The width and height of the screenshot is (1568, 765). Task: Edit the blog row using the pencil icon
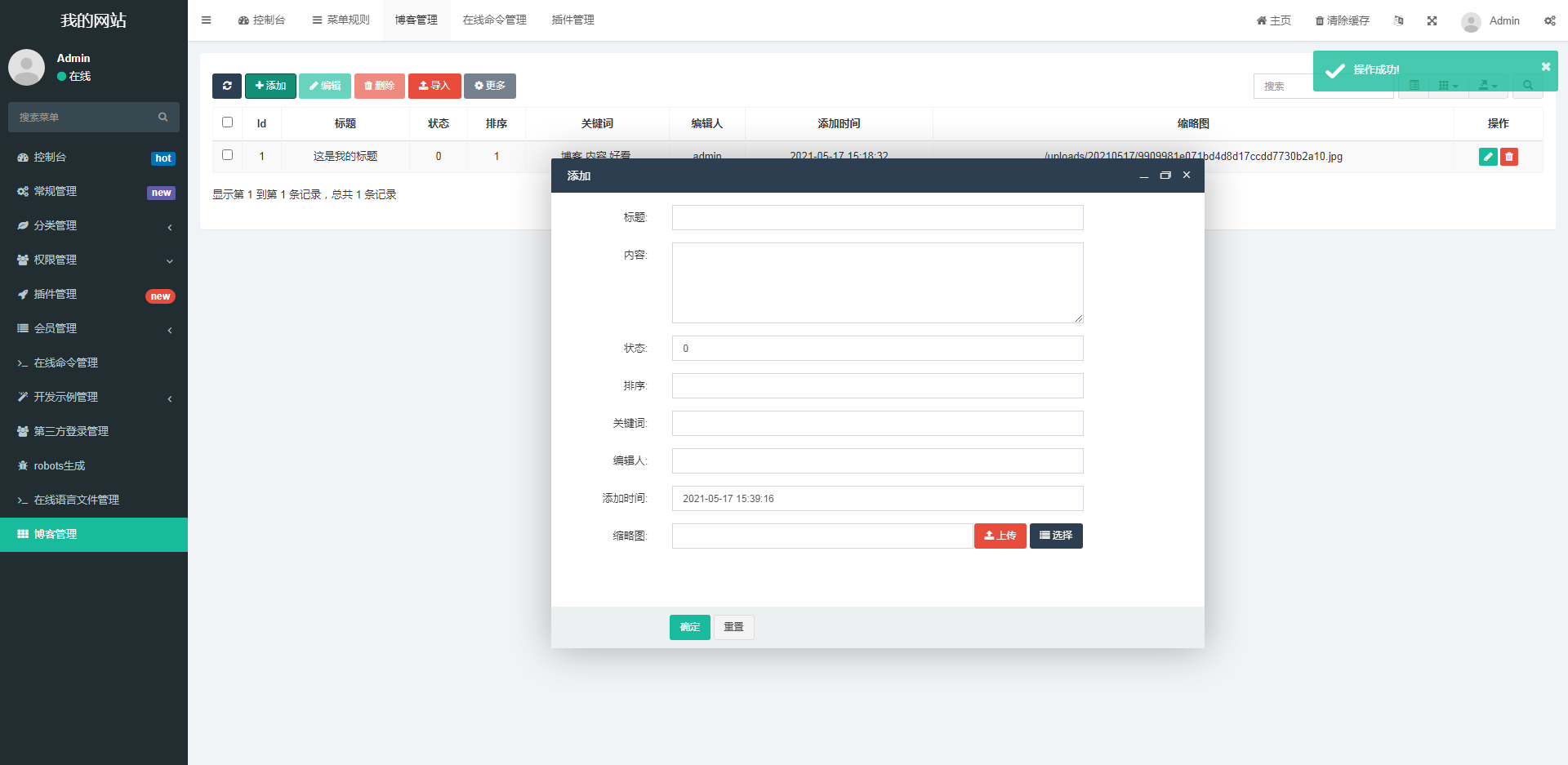click(1489, 157)
